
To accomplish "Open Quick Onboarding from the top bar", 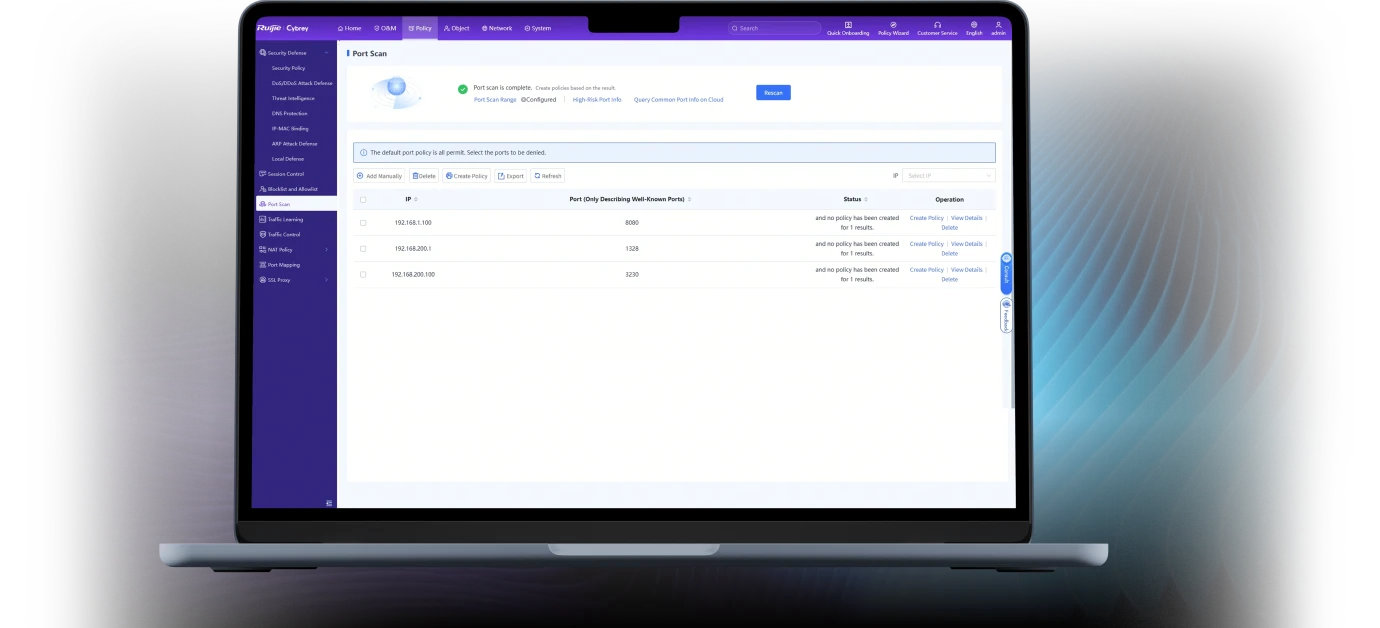I will click(848, 25).
